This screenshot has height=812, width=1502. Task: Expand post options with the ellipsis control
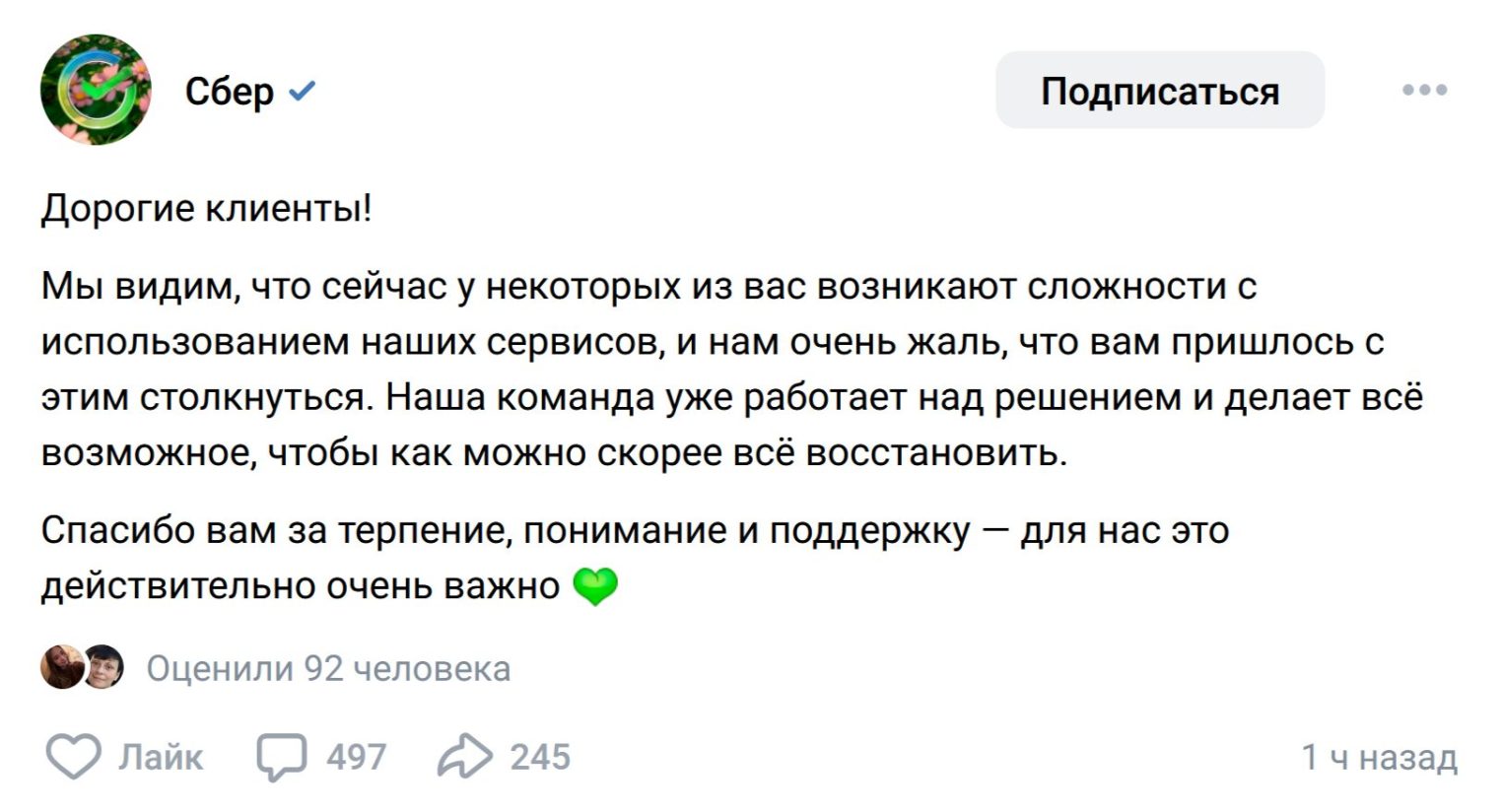pos(1423,90)
